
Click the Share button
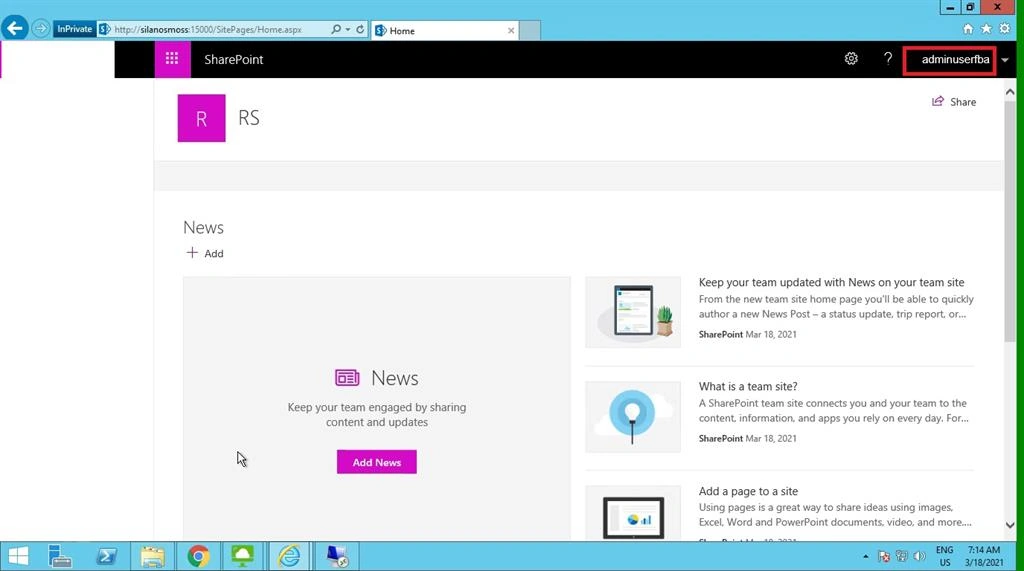954,101
